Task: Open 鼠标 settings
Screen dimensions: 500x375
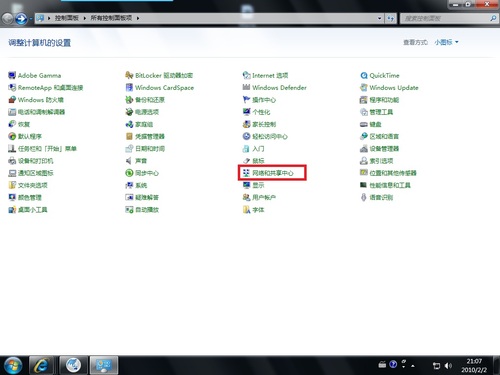Action: click(253, 161)
